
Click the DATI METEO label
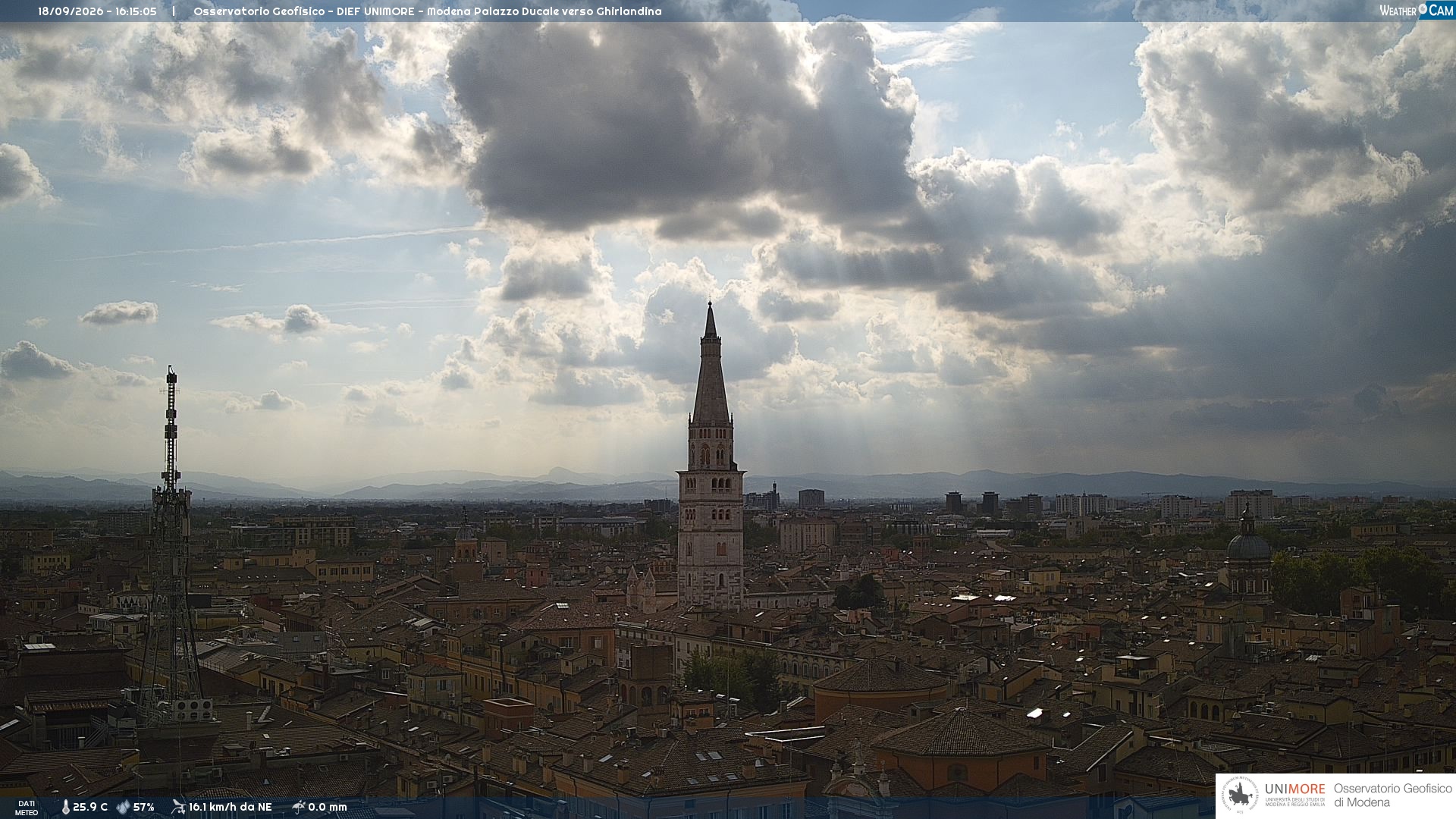[27, 808]
